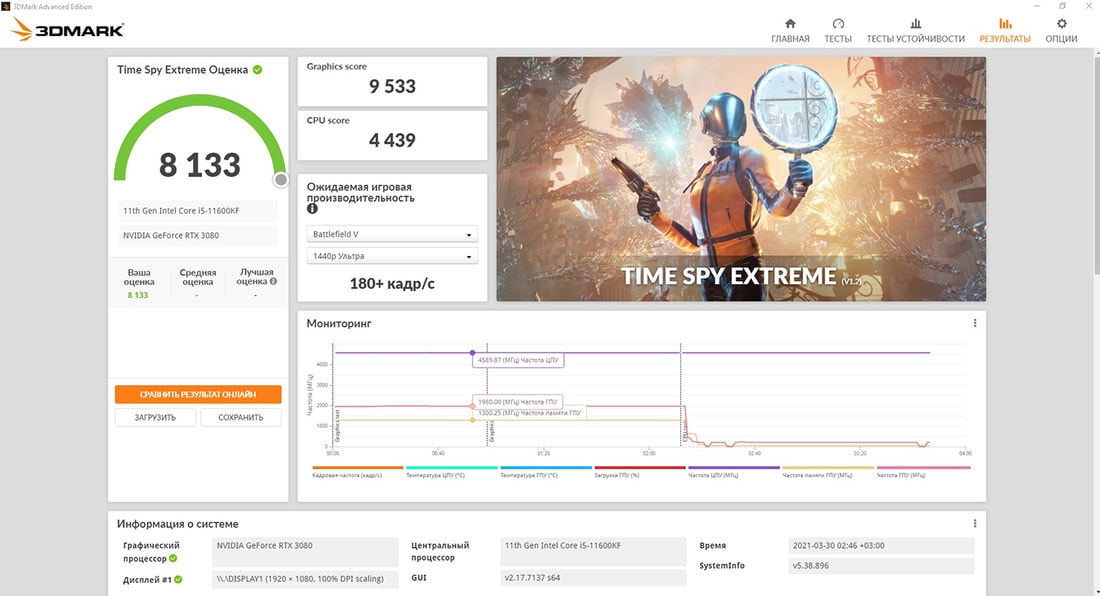Click the Ваша оценка 8 133 value
Image resolution: width=1100 pixels, height=596 pixels.
[x=138, y=295]
